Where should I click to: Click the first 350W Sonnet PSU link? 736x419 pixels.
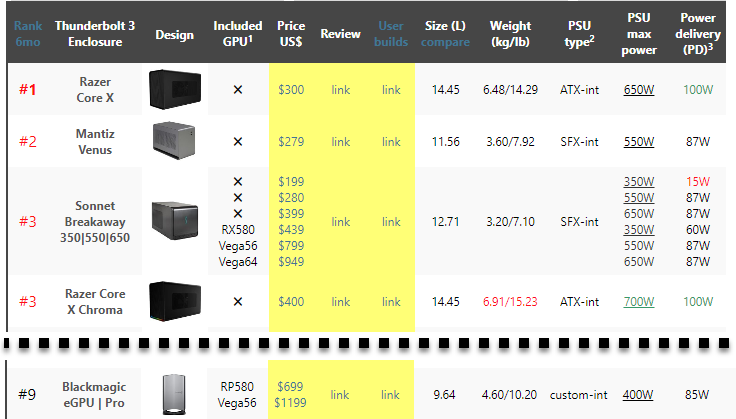click(x=639, y=182)
